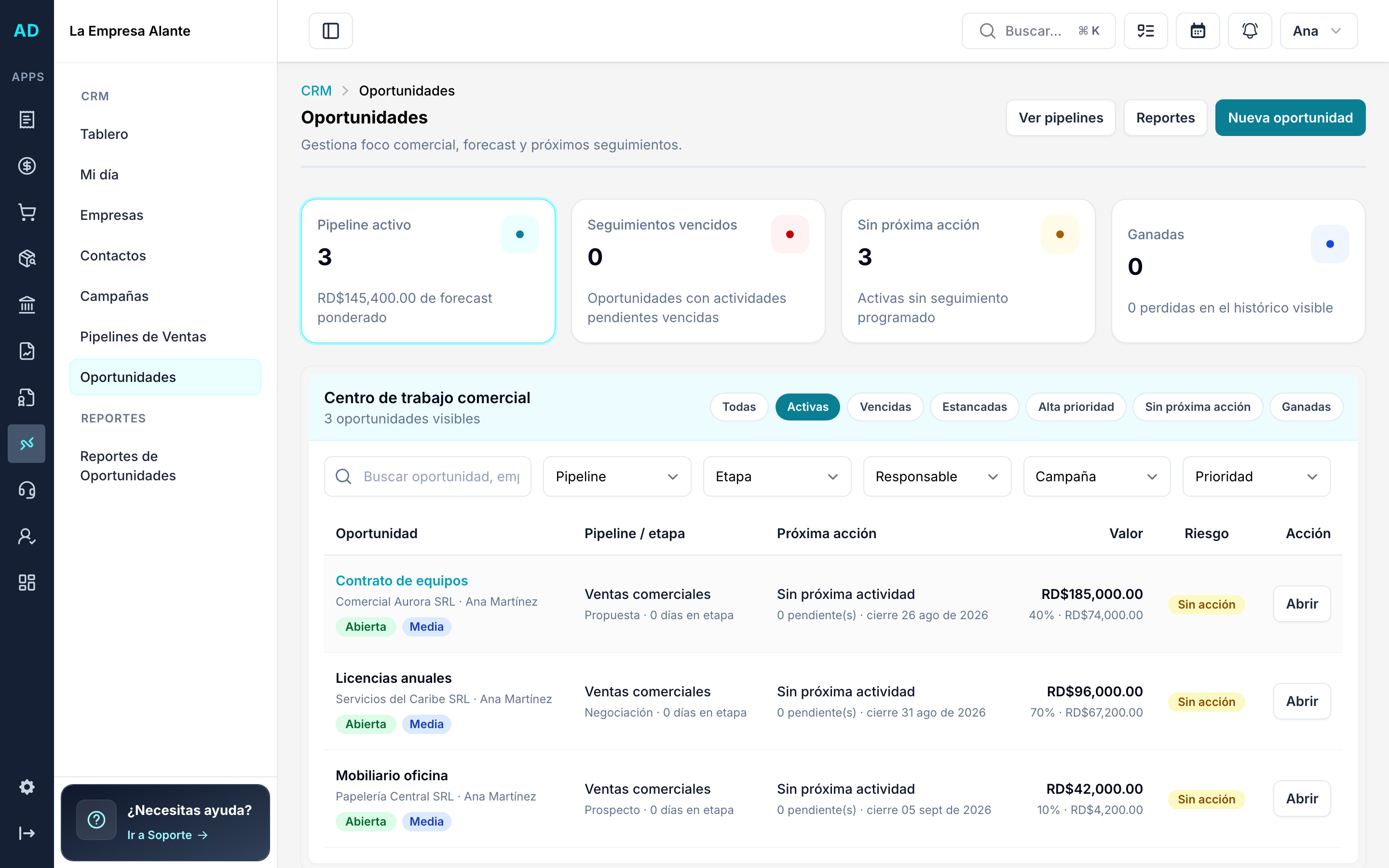Expand the Ana user menu
This screenshot has height=868, width=1389.
1319,31
